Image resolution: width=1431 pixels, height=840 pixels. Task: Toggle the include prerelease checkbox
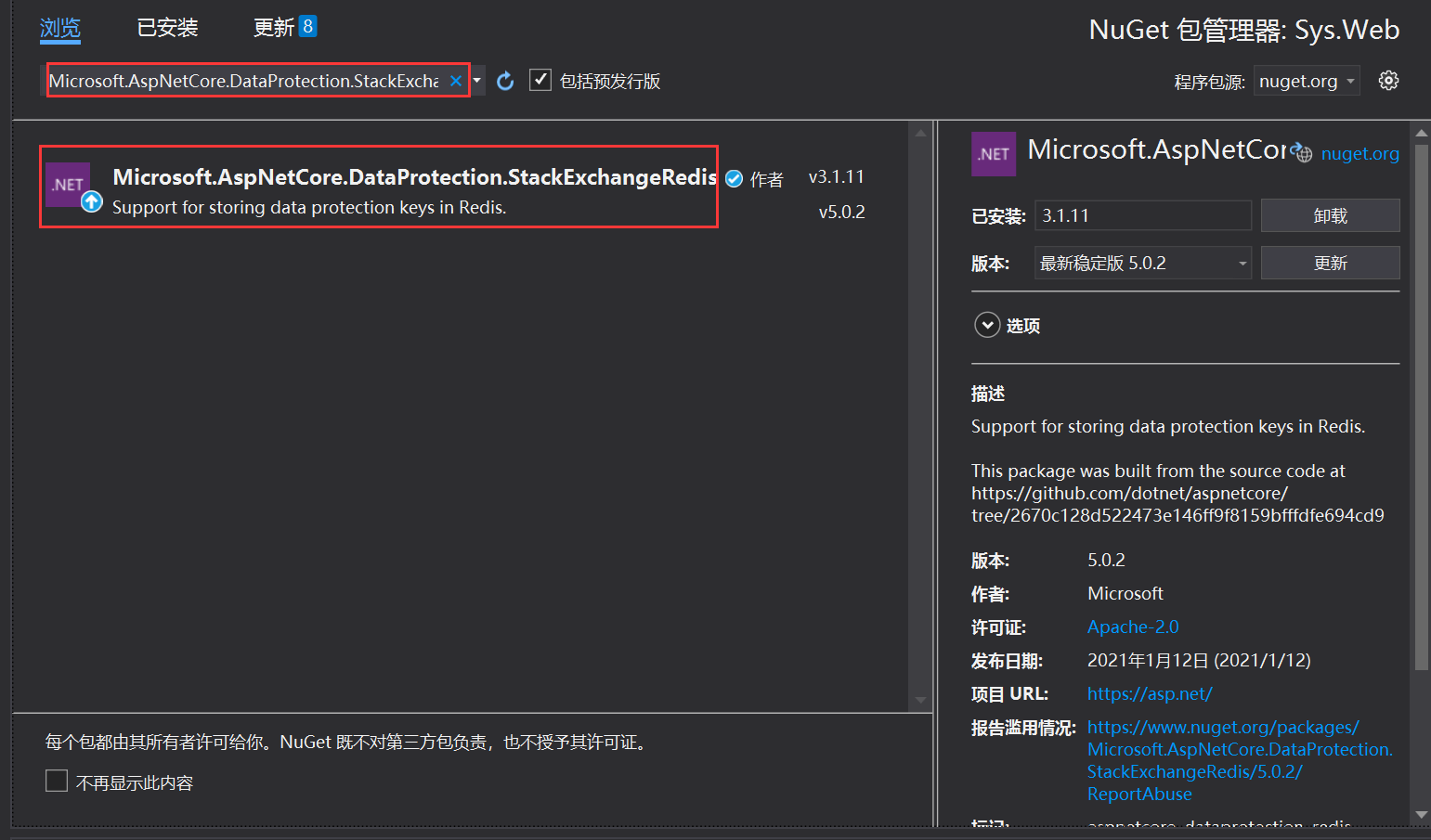[540, 80]
